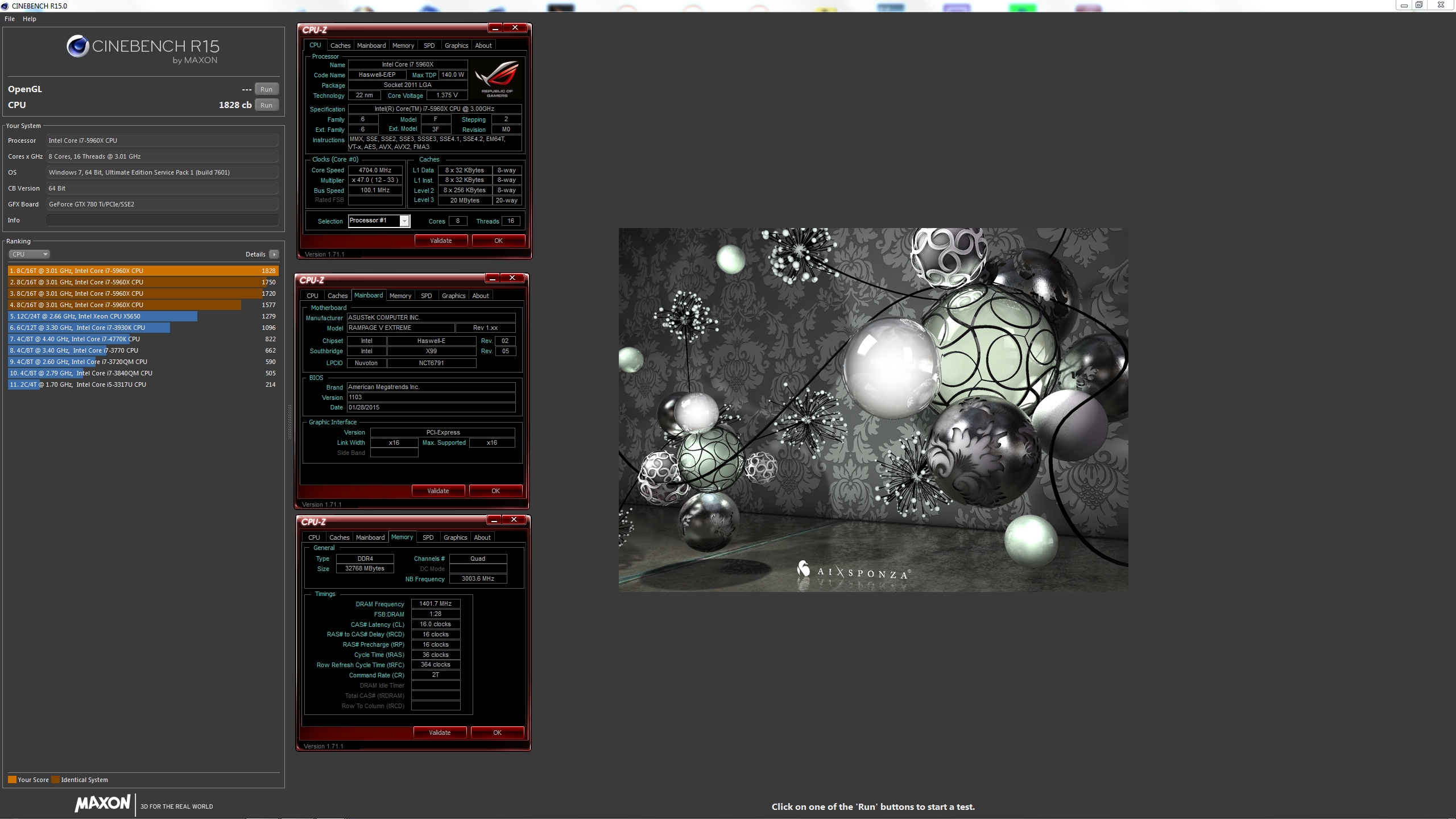Image resolution: width=1456 pixels, height=819 pixels.
Task: Open the CPU ranking type dropdown
Action: (x=29, y=254)
